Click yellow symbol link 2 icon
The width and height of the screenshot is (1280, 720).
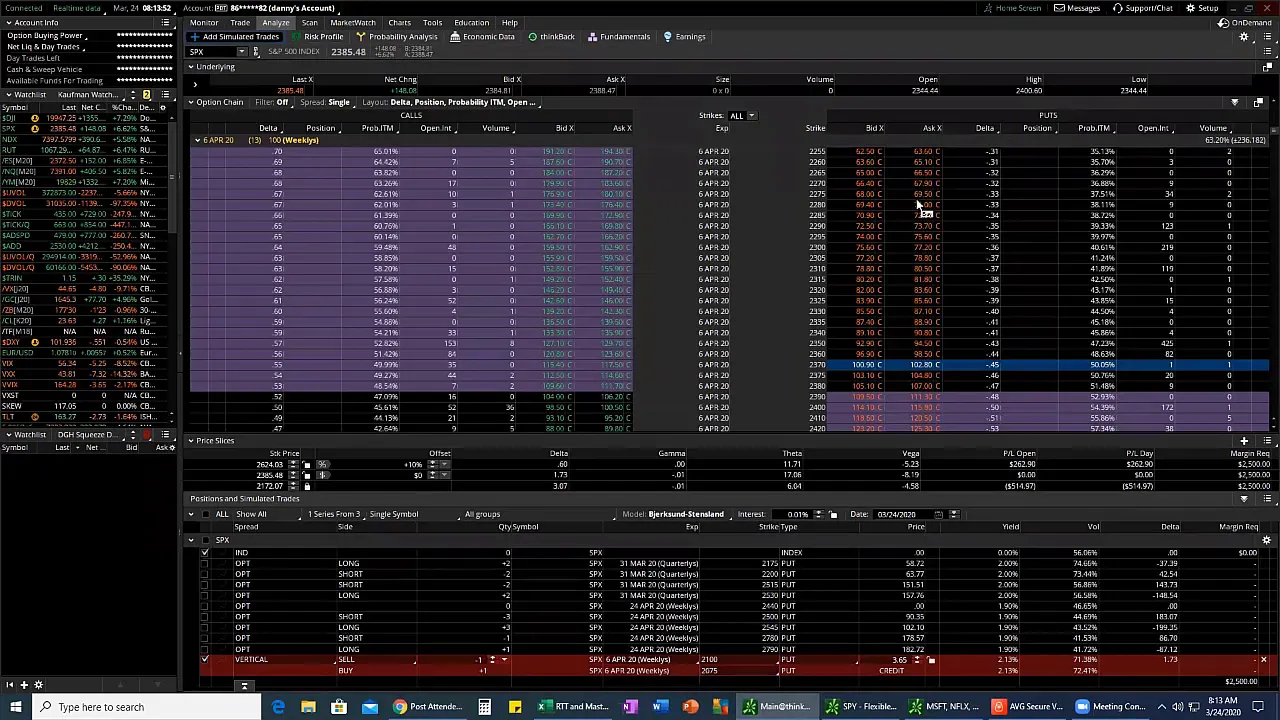click(x=146, y=95)
